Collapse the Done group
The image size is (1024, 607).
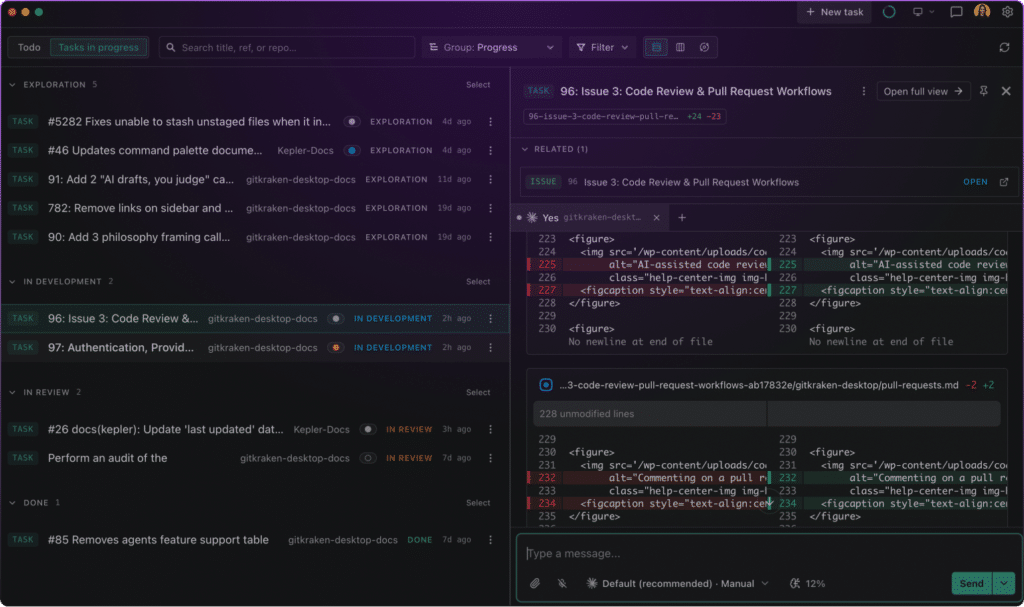12,503
